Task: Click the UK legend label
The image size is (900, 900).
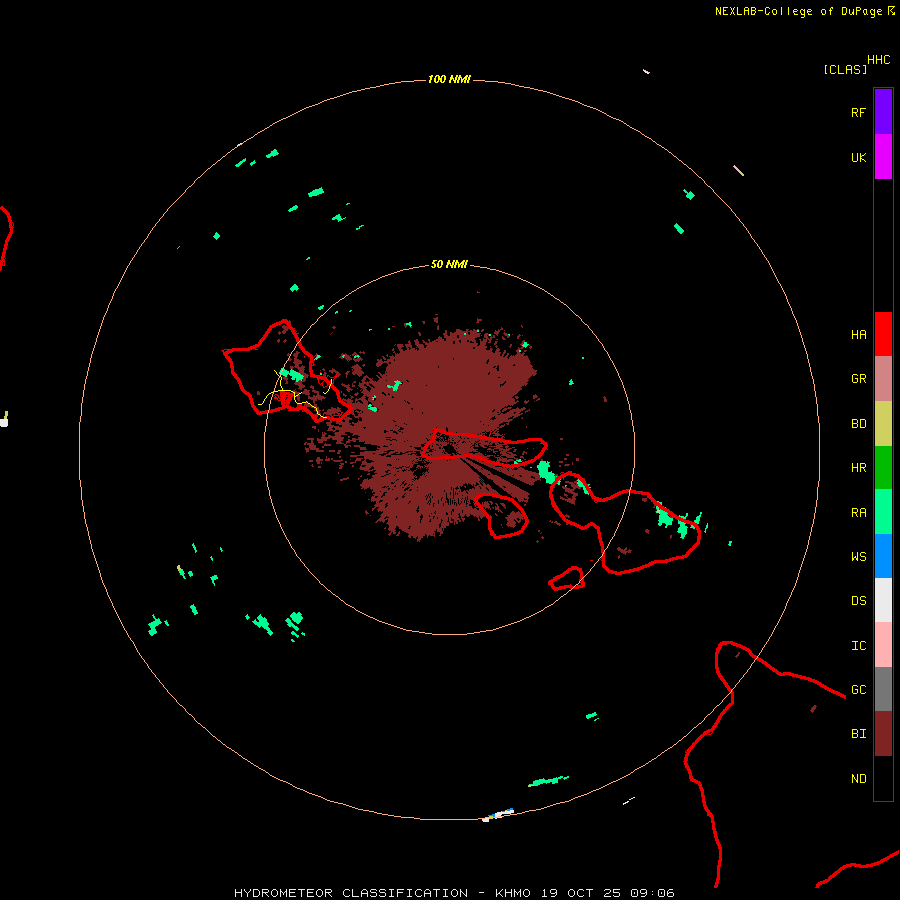Action: (x=858, y=158)
